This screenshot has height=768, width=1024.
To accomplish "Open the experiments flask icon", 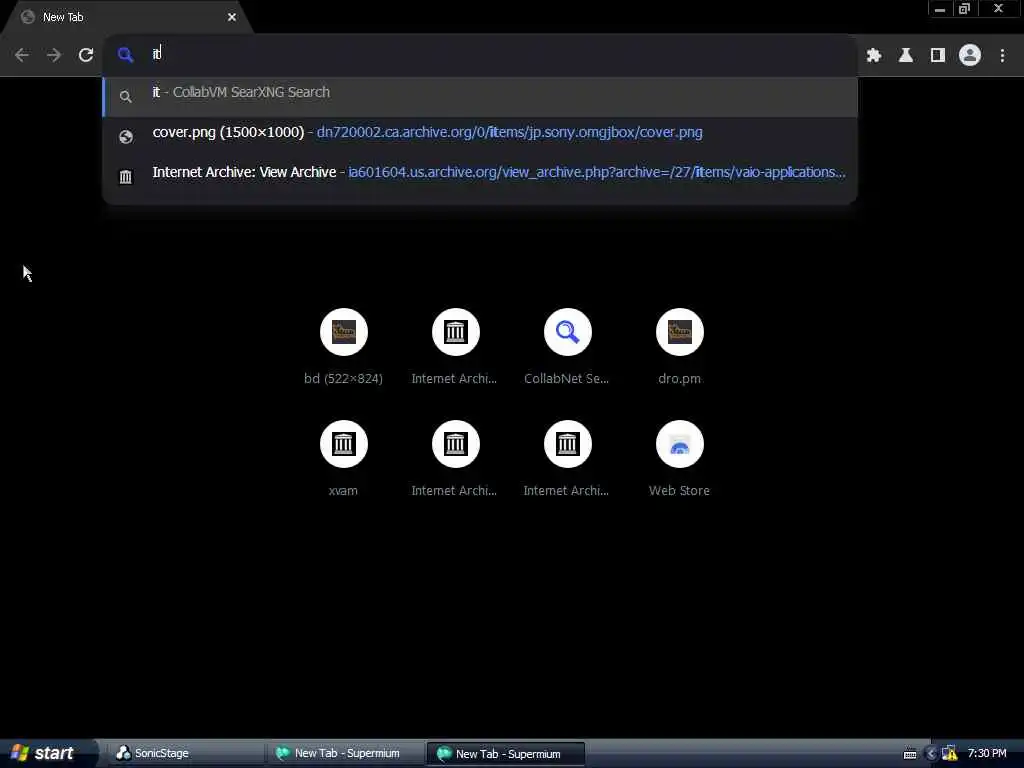I will (906, 56).
